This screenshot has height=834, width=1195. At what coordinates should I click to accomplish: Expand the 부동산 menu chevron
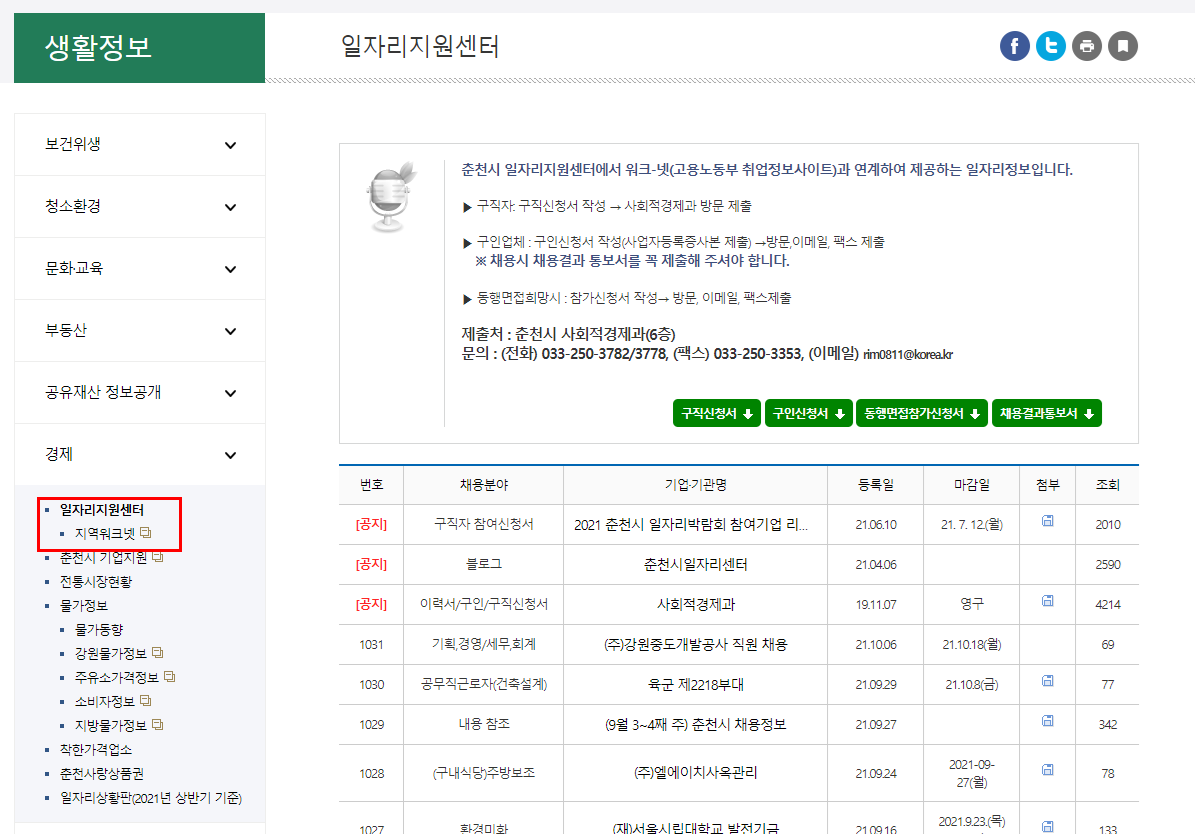(x=230, y=332)
